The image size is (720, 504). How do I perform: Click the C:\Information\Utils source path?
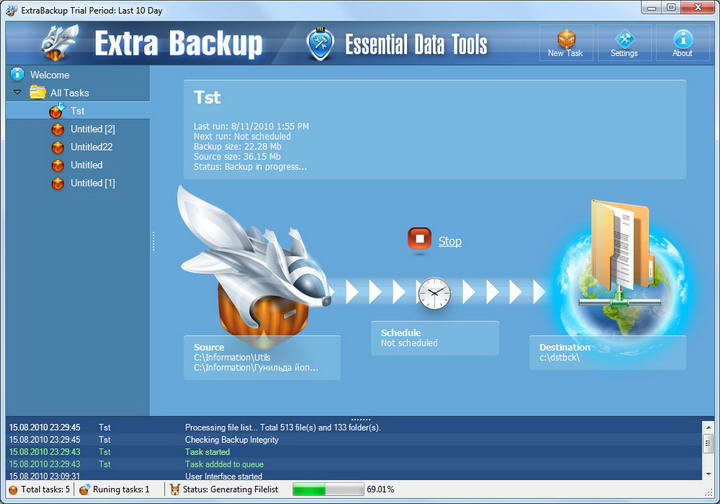[x=232, y=358]
